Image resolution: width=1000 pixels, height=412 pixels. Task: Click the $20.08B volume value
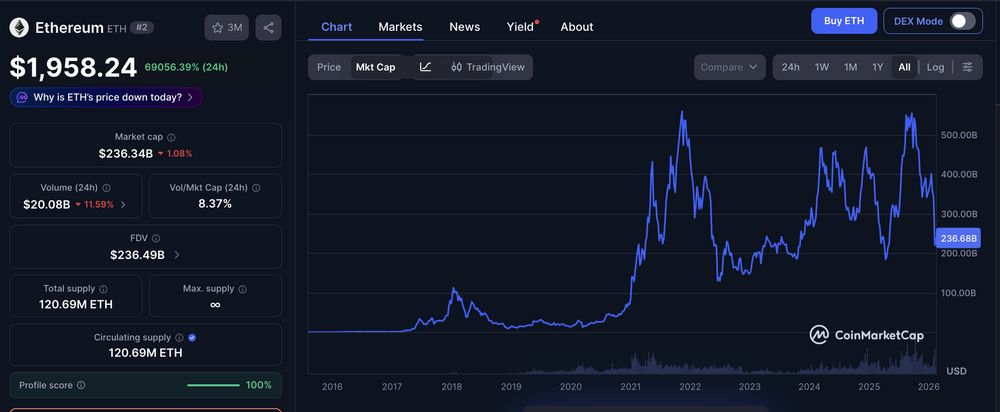pyautogui.click(x=47, y=205)
